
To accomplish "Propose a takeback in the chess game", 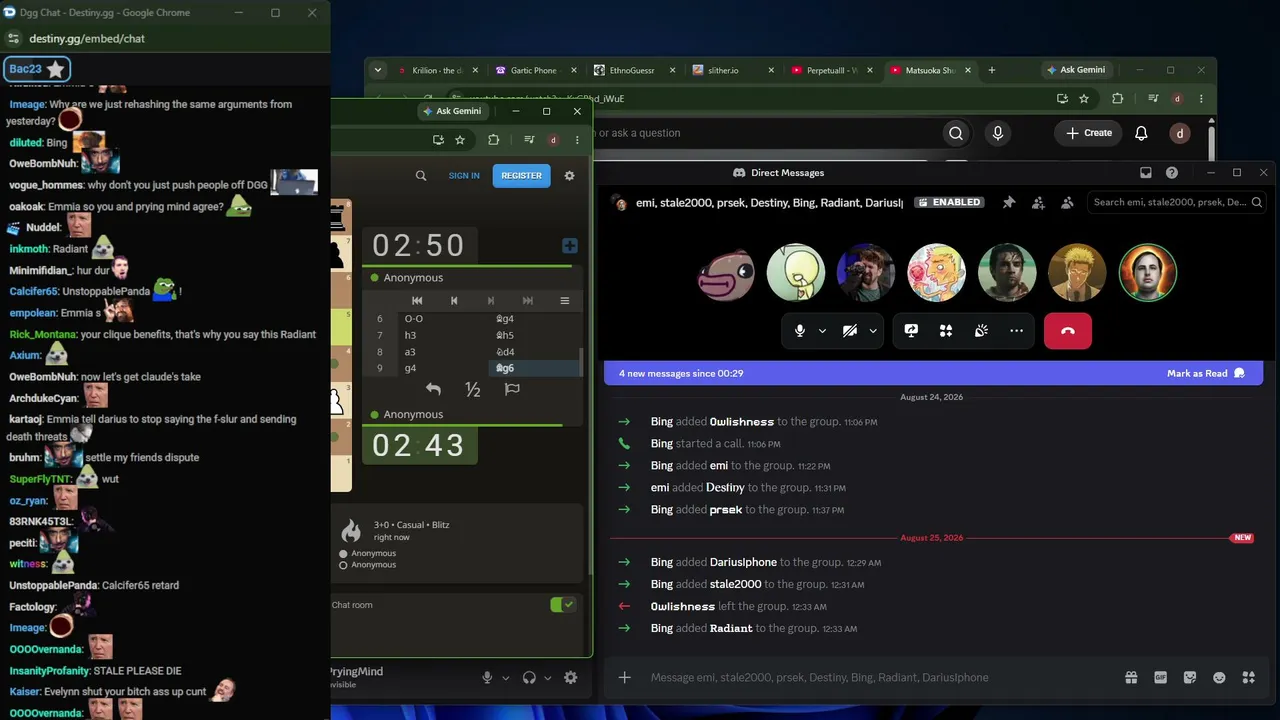I will (433, 389).
